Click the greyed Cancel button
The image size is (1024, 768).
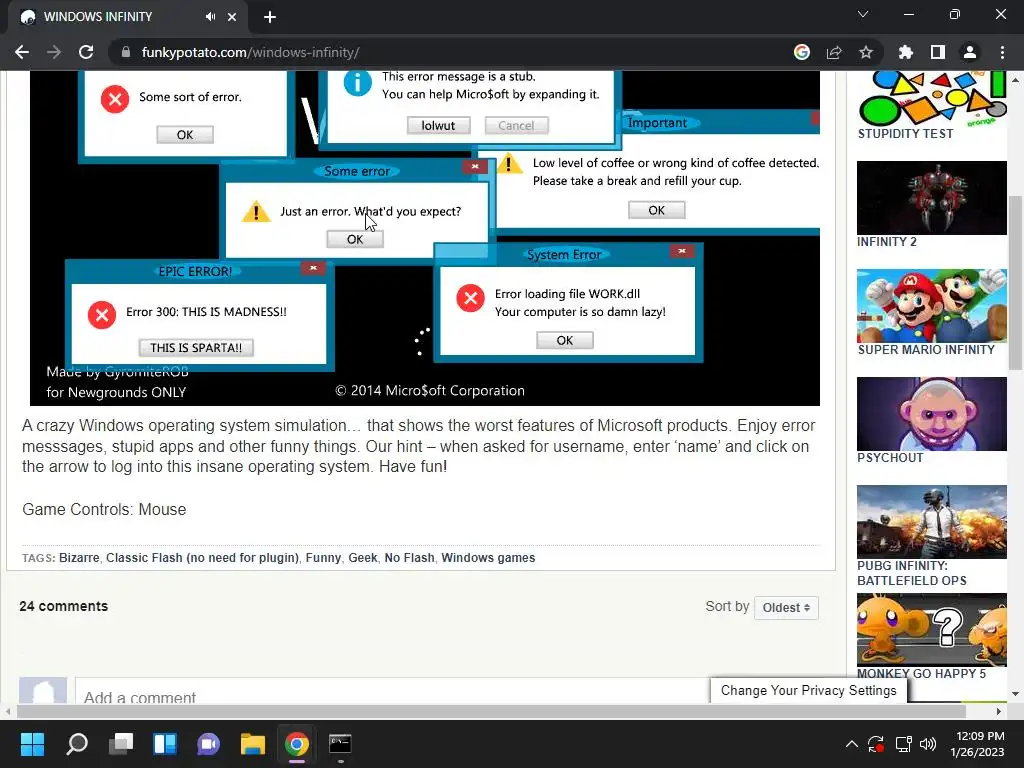coord(516,125)
